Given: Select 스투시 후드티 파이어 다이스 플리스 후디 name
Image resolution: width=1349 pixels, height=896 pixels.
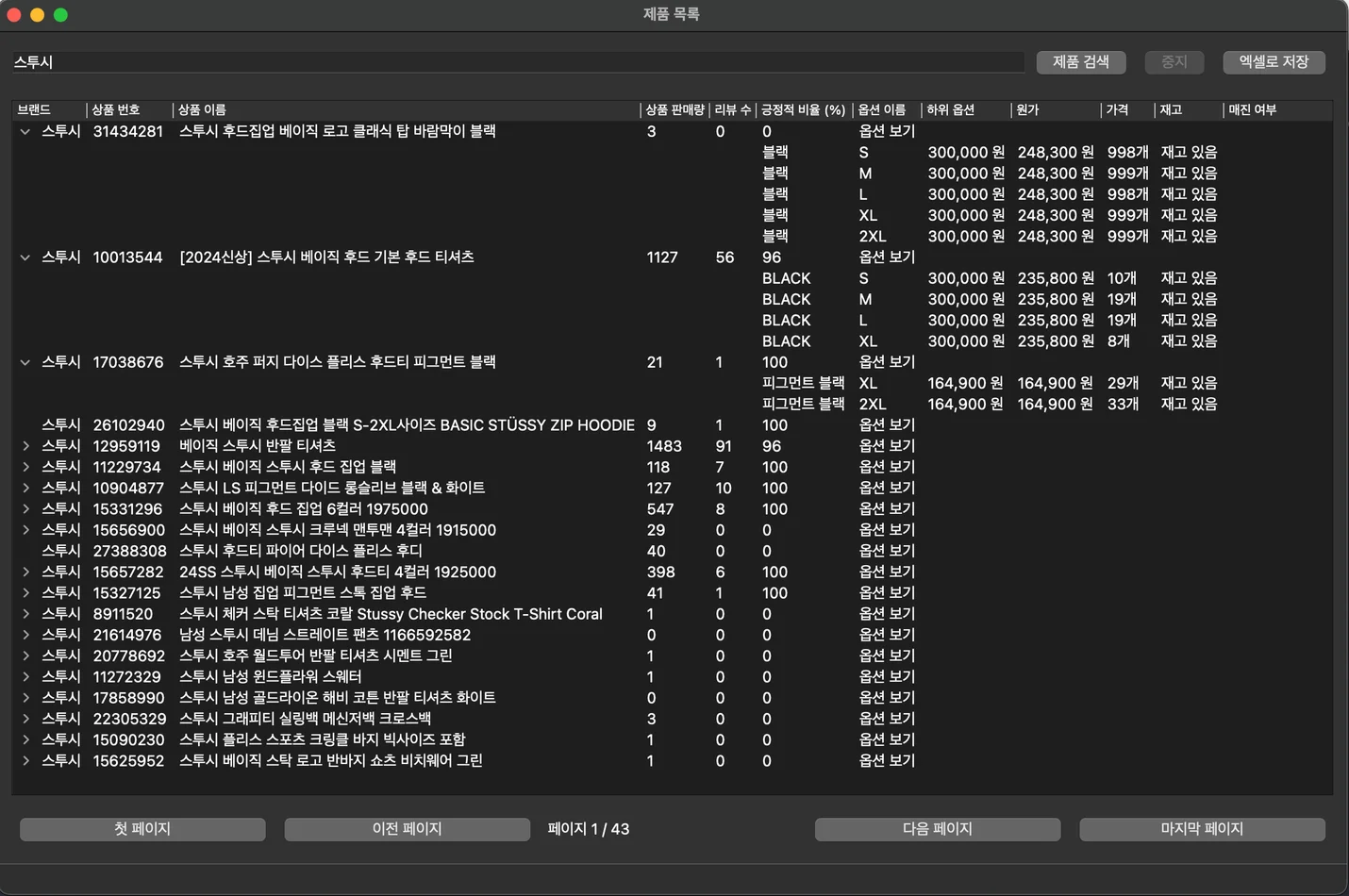Looking at the screenshot, I should pos(301,551).
